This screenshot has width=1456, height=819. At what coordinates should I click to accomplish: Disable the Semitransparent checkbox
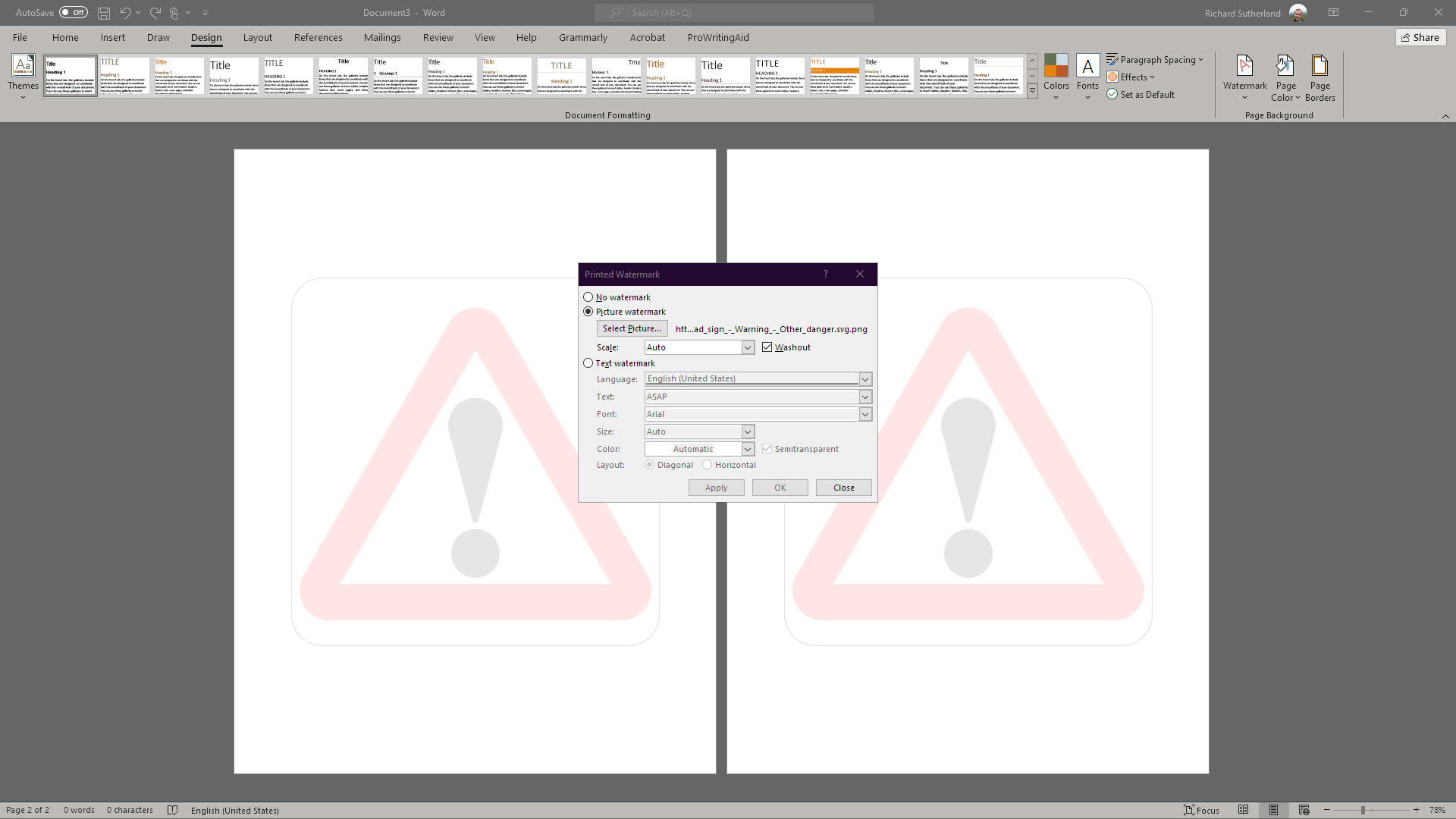click(x=767, y=448)
